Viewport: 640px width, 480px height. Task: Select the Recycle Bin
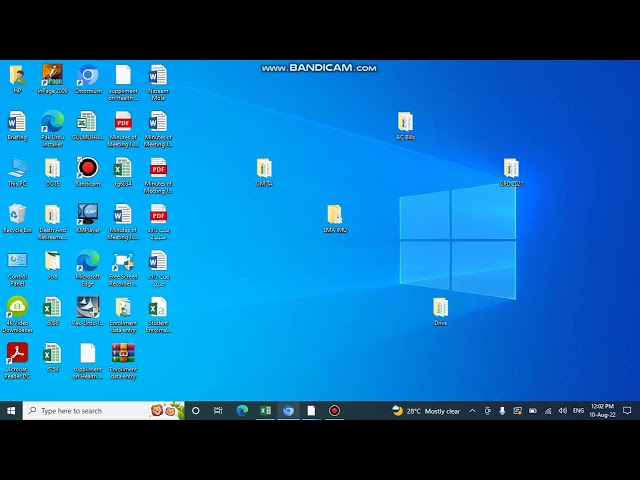pyautogui.click(x=17, y=219)
